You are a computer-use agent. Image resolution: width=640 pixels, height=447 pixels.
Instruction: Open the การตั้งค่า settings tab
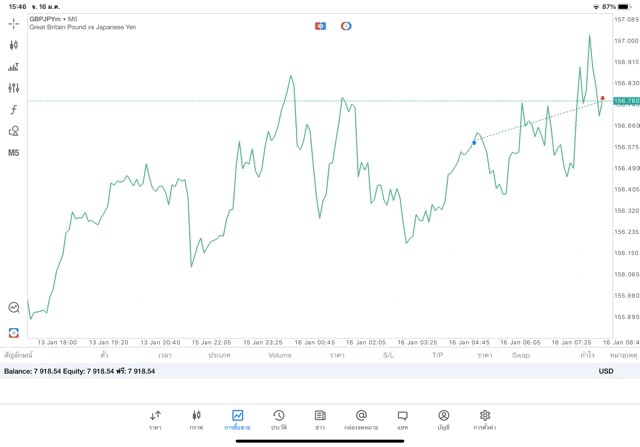(485, 419)
